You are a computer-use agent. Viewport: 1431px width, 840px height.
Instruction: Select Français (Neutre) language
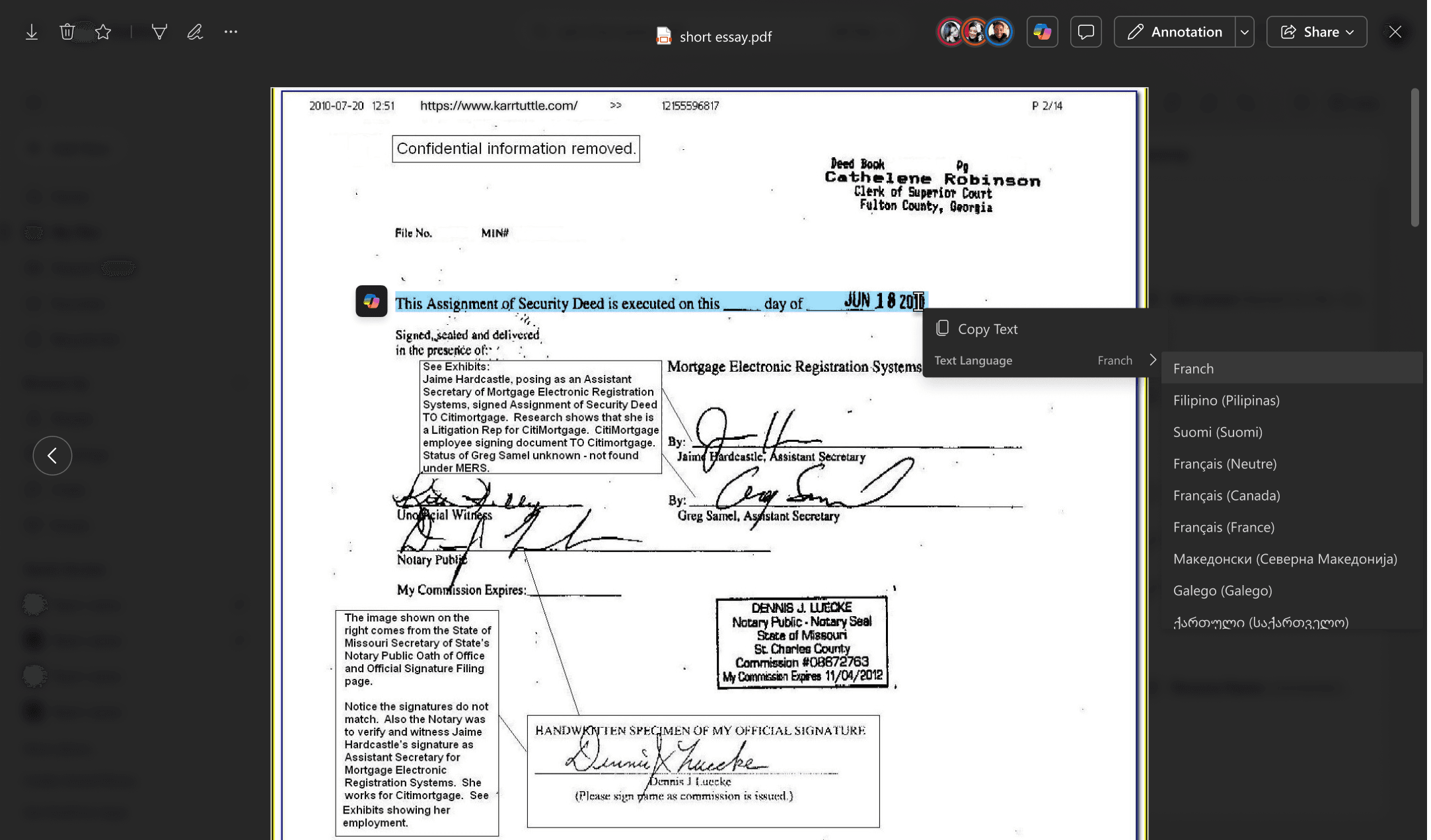(x=1292, y=464)
